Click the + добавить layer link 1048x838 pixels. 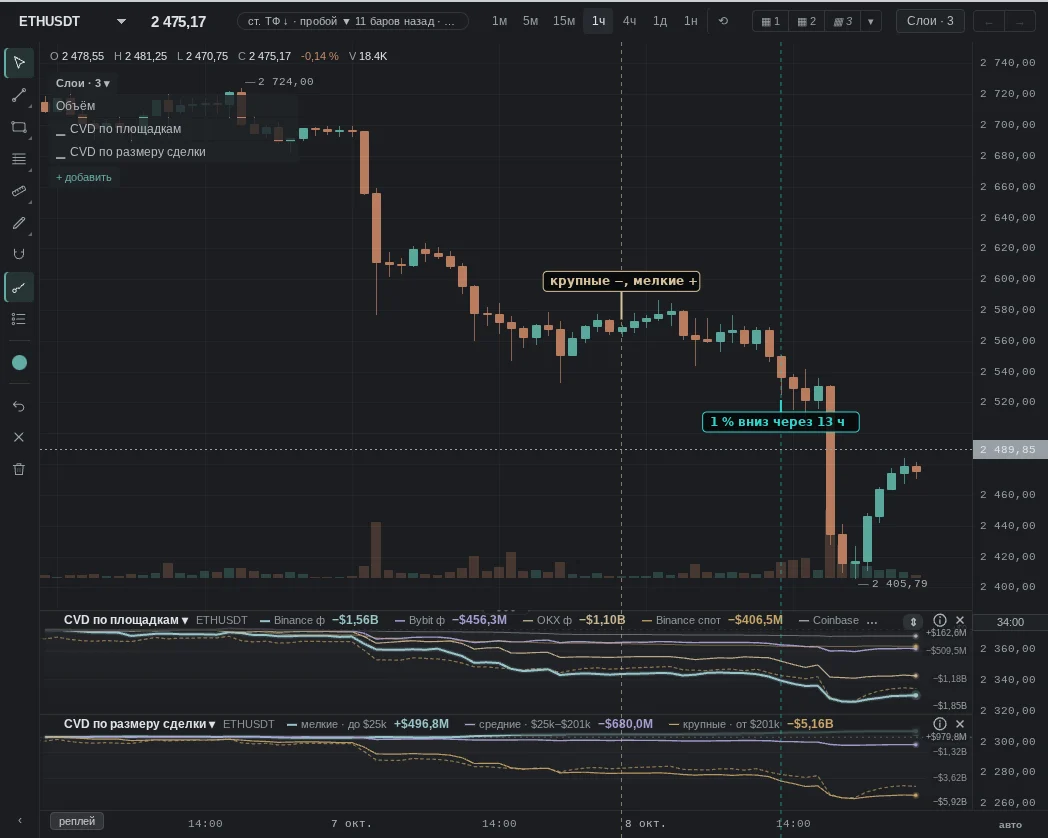(x=84, y=177)
